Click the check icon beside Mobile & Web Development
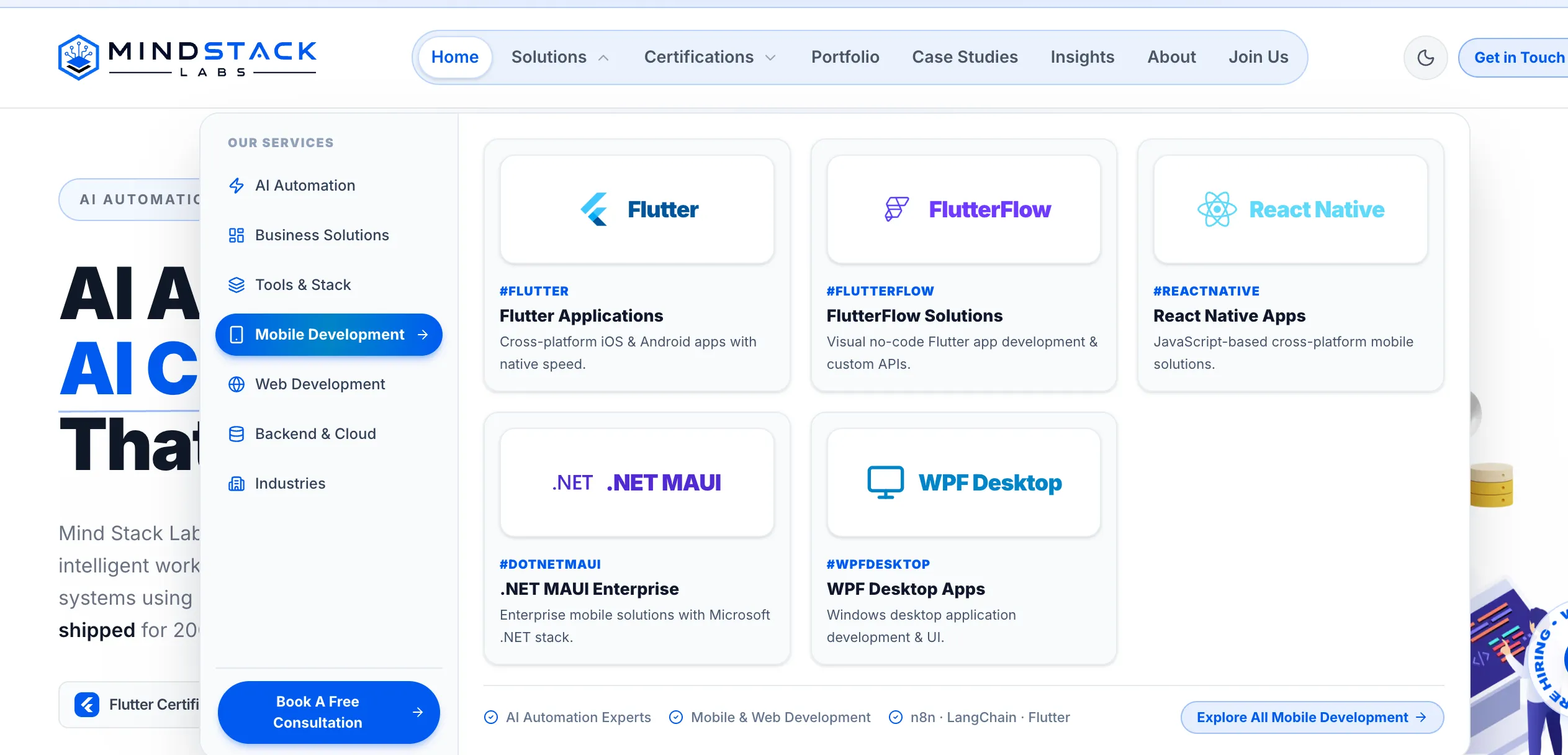This screenshot has width=1568, height=755. pyautogui.click(x=676, y=717)
